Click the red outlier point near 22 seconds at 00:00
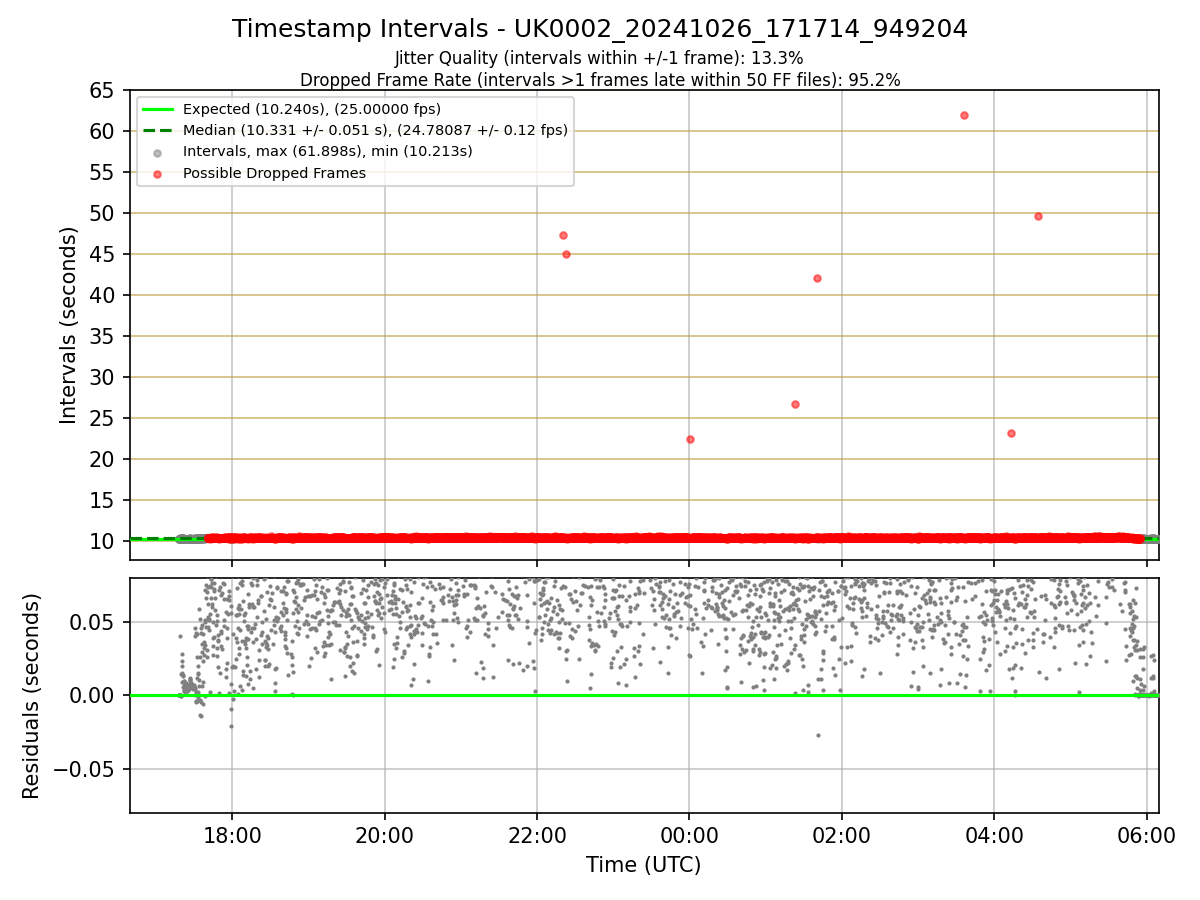The height and width of the screenshot is (900, 1200). pyautogui.click(x=690, y=439)
